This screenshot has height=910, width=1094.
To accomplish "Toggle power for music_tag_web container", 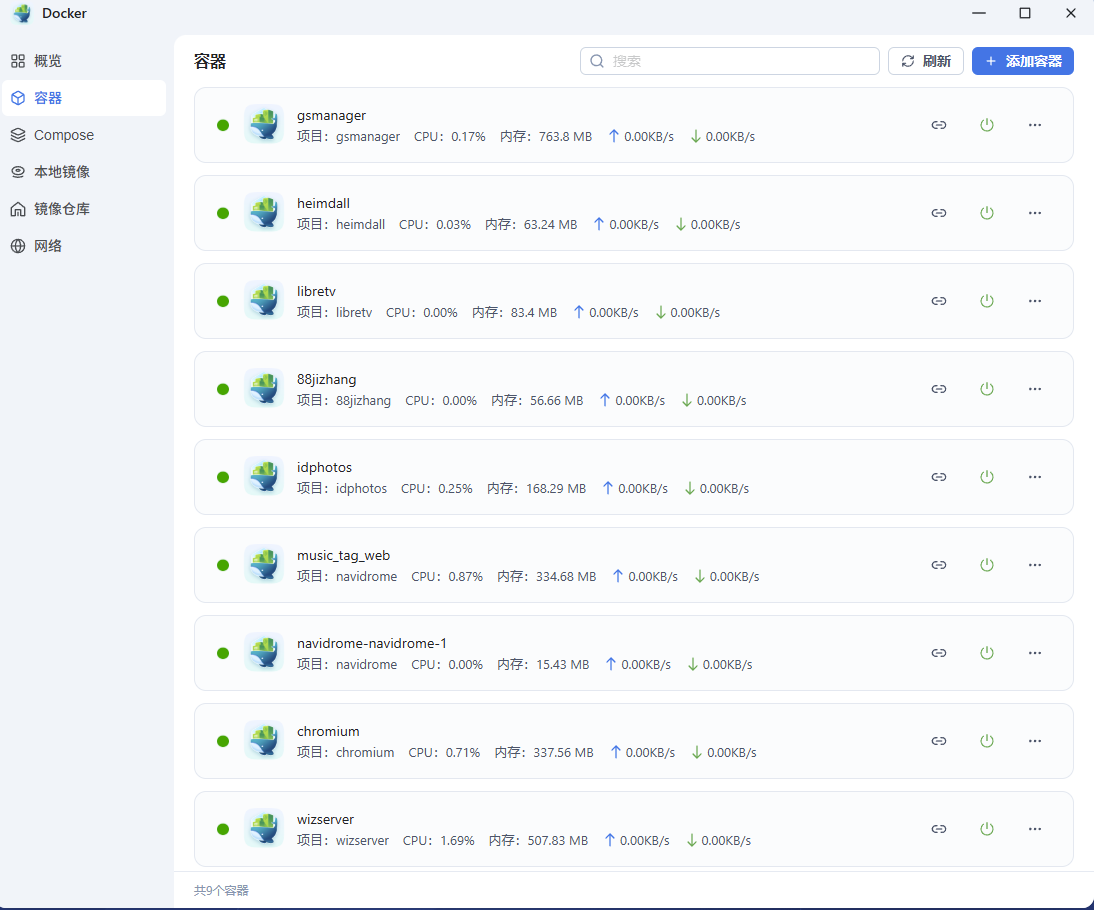I will pos(987,565).
